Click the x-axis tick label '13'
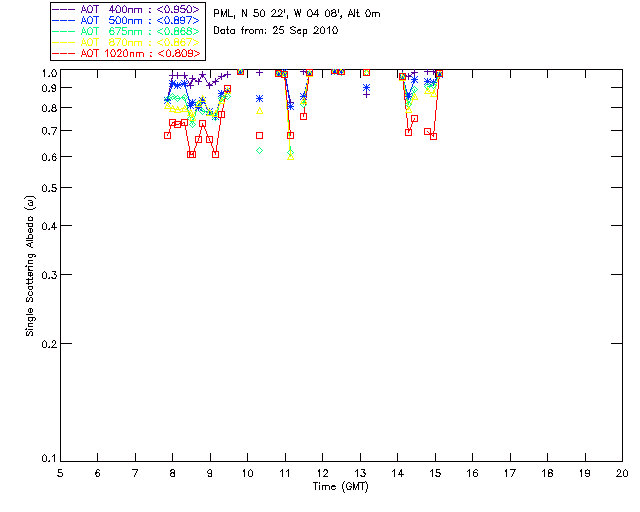The width and height of the screenshot is (640, 512). tap(360, 473)
